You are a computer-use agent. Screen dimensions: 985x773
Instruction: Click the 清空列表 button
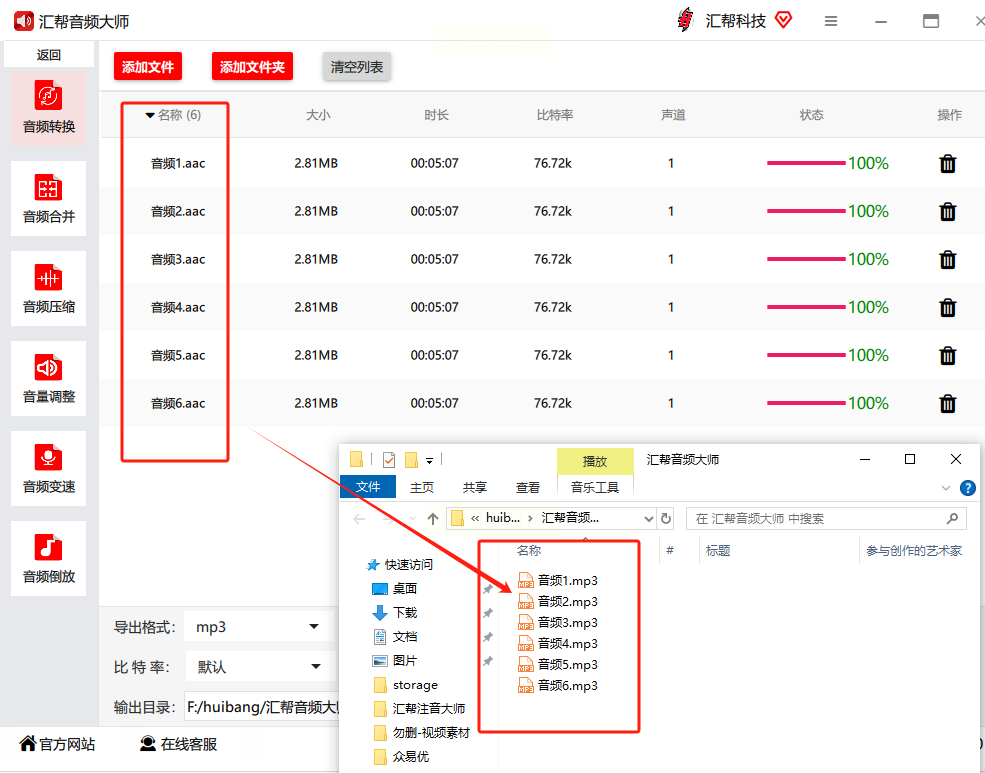357,67
